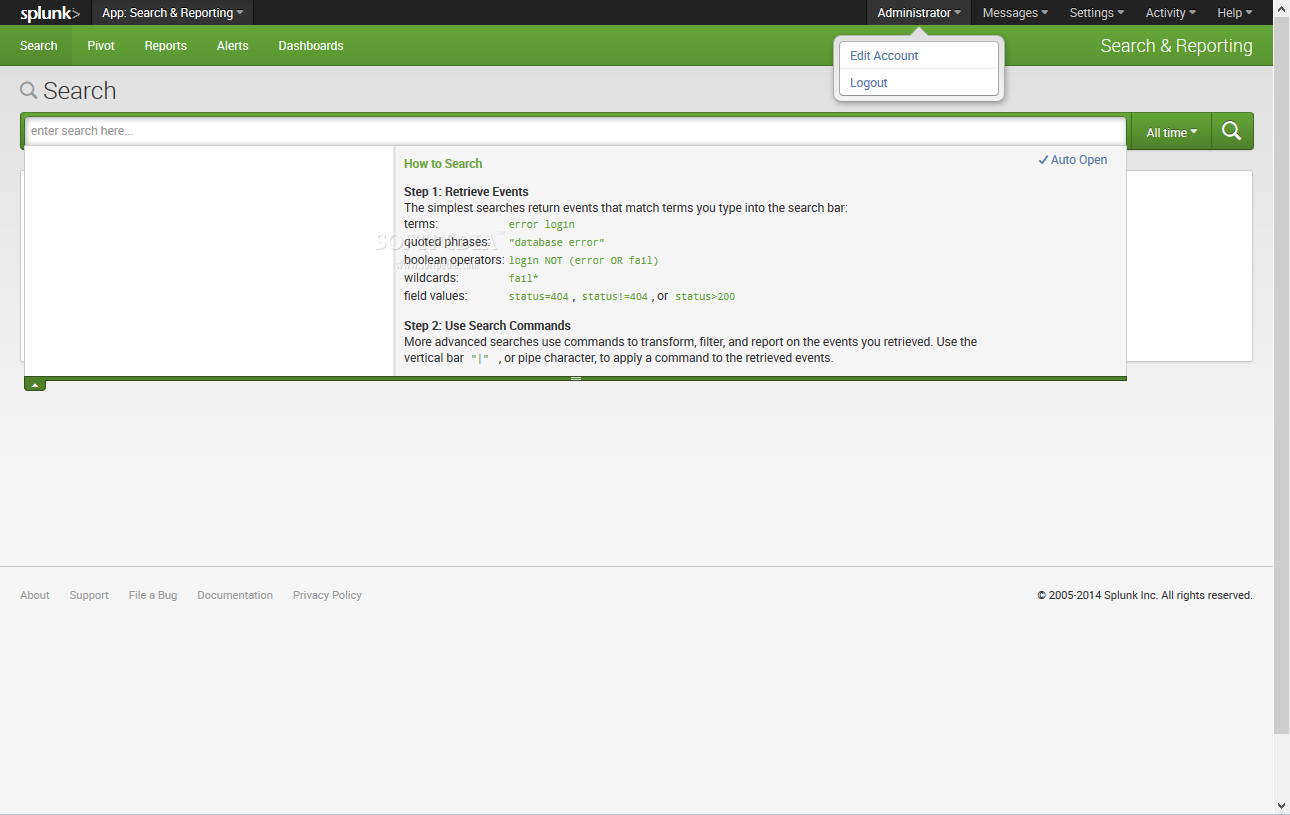This screenshot has width=1290, height=815.
Task: Click How to Search heading
Action: pyautogui.click(x=443, y=164)
